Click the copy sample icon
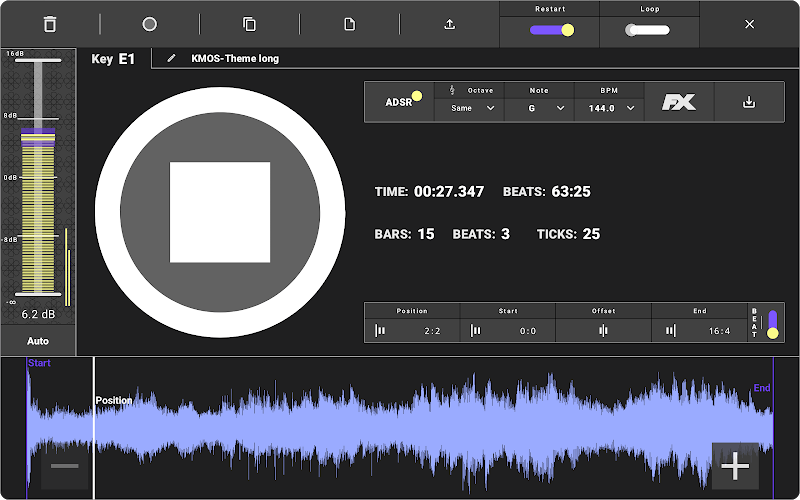Screen dimensions: 800x500 coord(250,24)
